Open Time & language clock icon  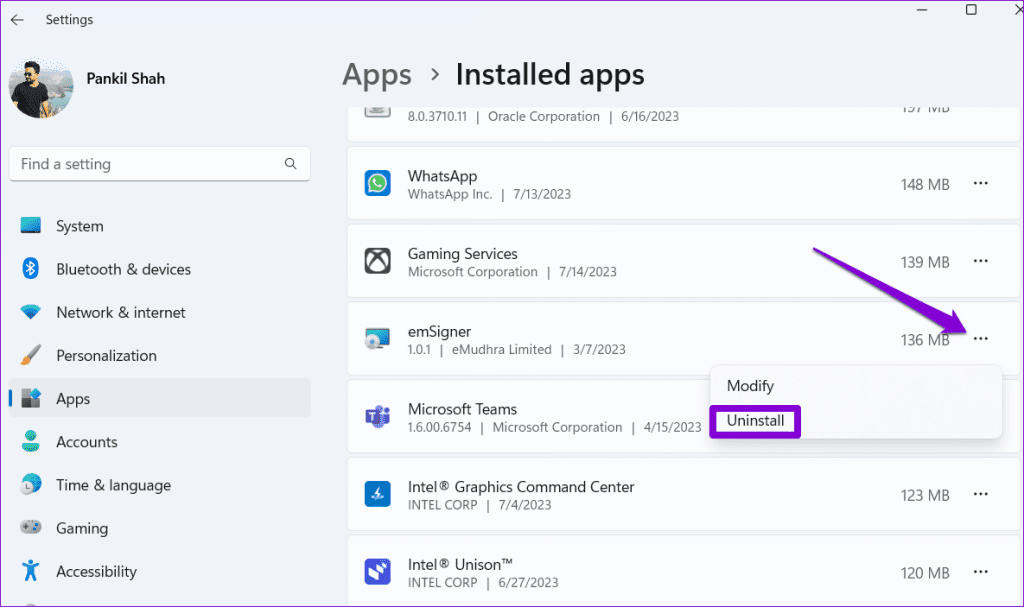(31, 484)
